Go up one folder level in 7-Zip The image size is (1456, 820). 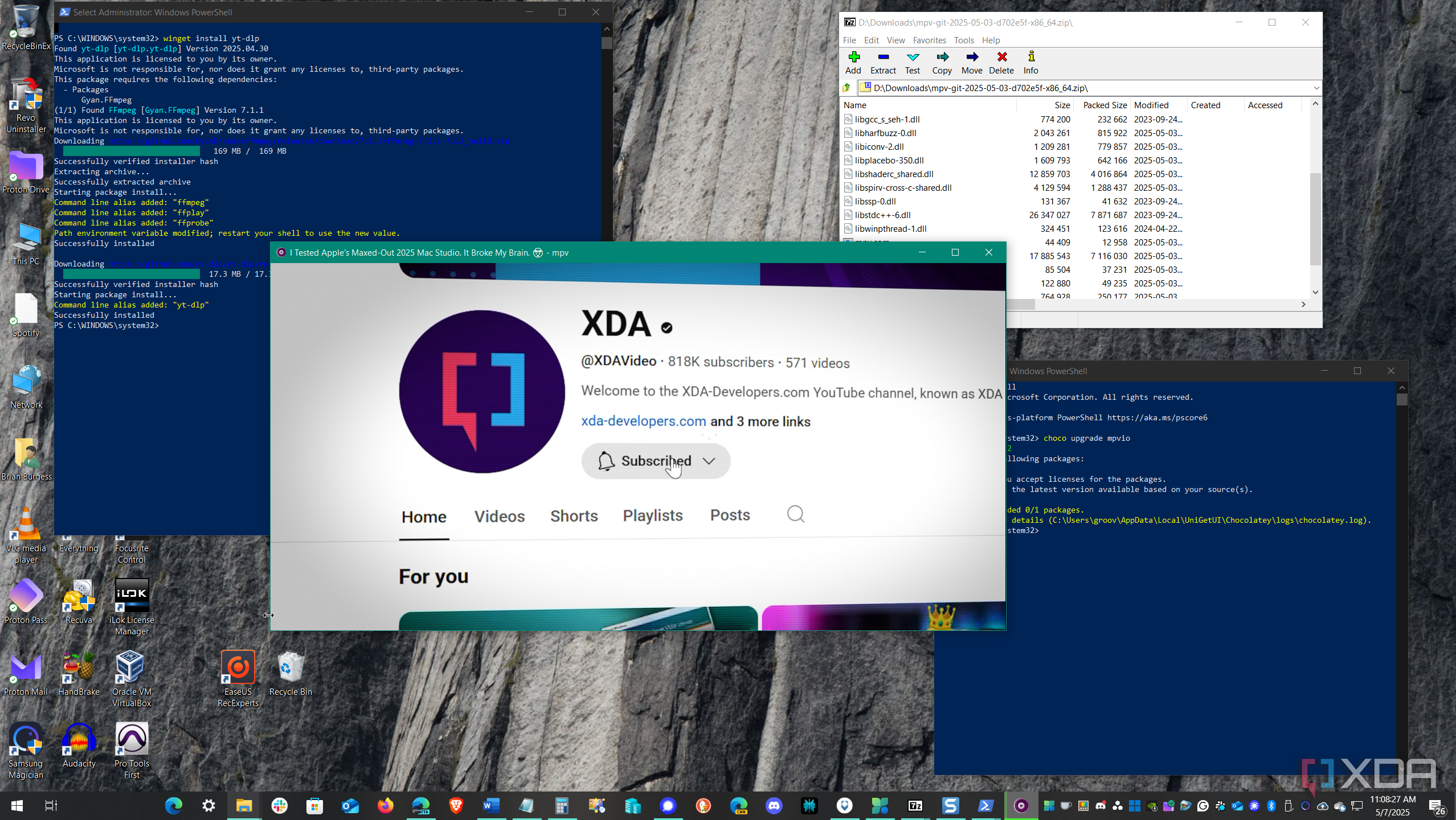846,88
